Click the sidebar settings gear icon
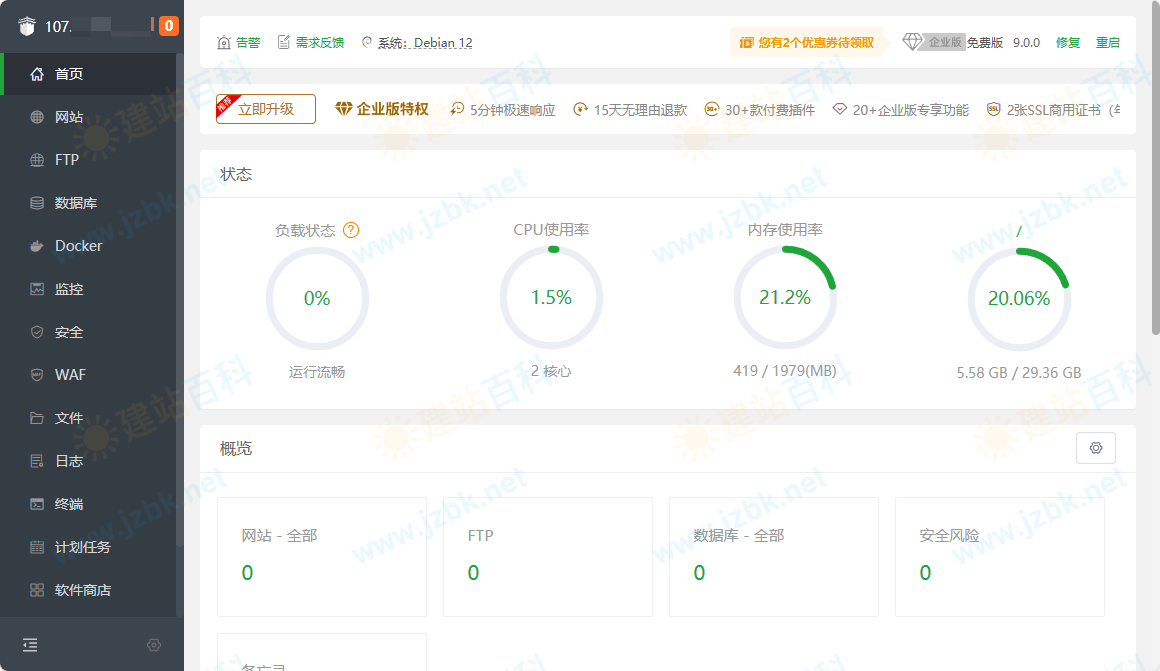This screenshot has height=671, width=1160. [x=154, y=645]
